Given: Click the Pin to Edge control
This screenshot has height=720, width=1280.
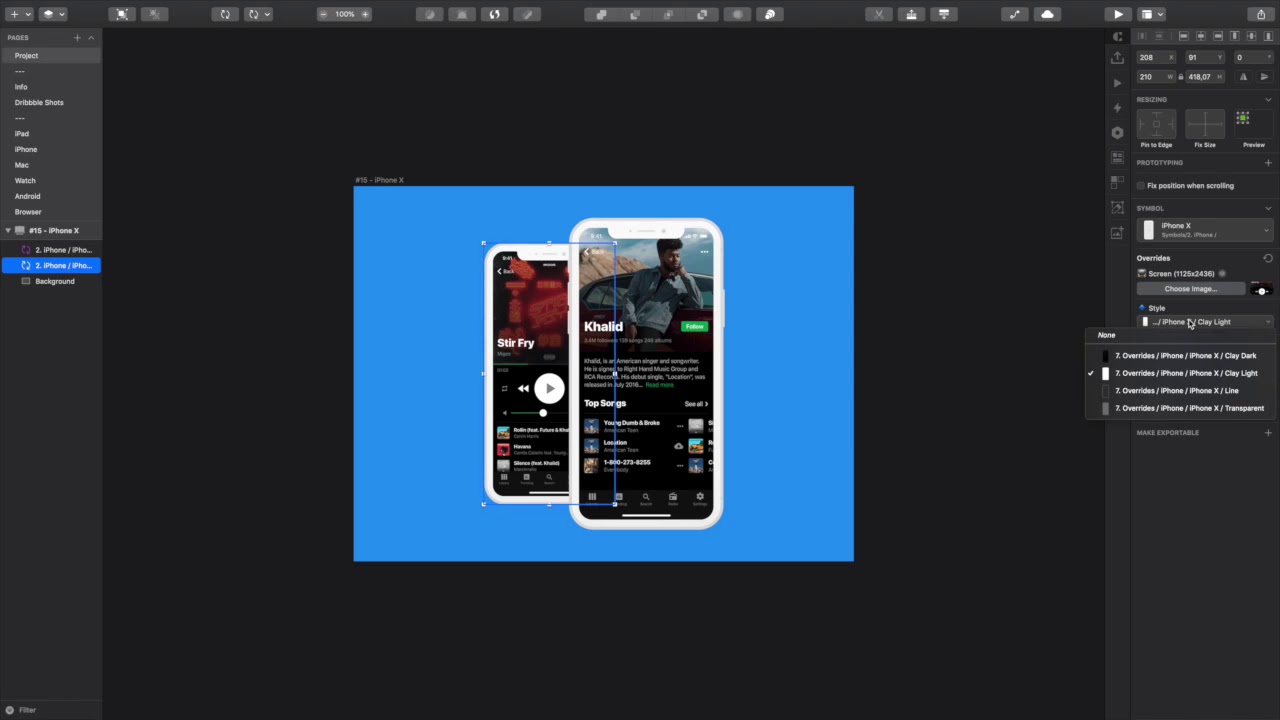Looking at the screenshot, I should [1156, 124].
